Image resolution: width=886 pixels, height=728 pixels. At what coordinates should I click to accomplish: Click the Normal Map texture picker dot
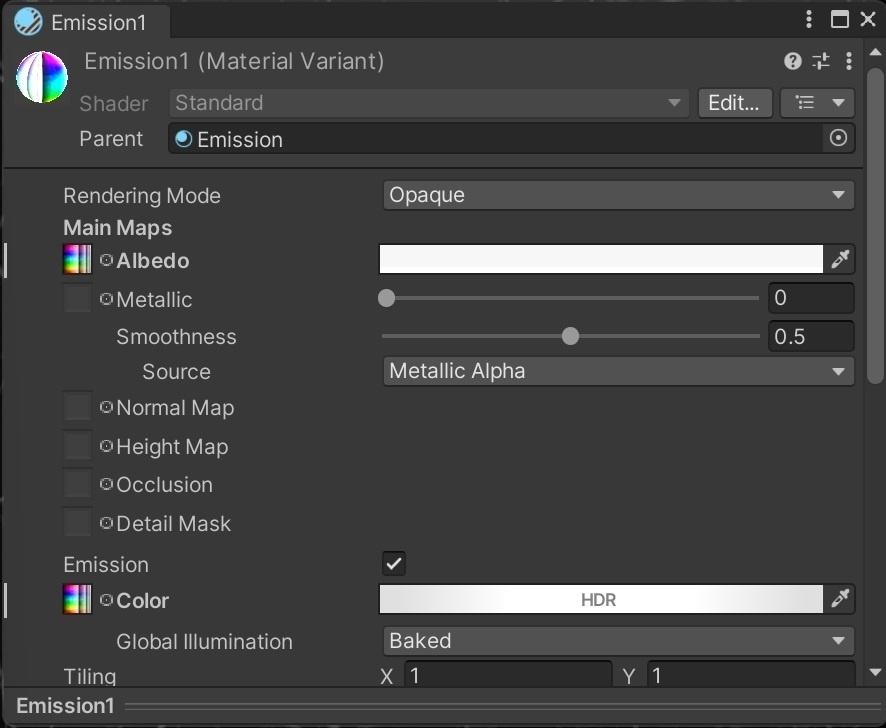[106, 408]
